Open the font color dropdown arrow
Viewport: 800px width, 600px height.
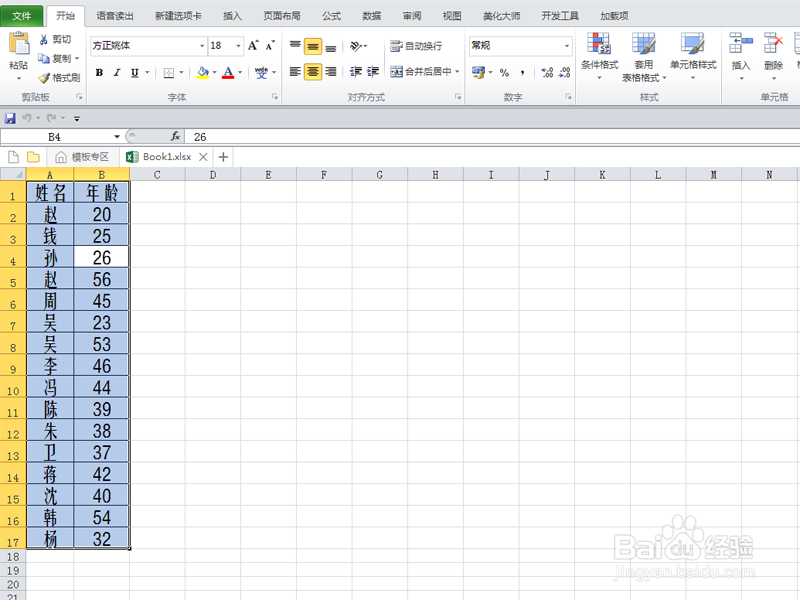click(x=240, y=72)
